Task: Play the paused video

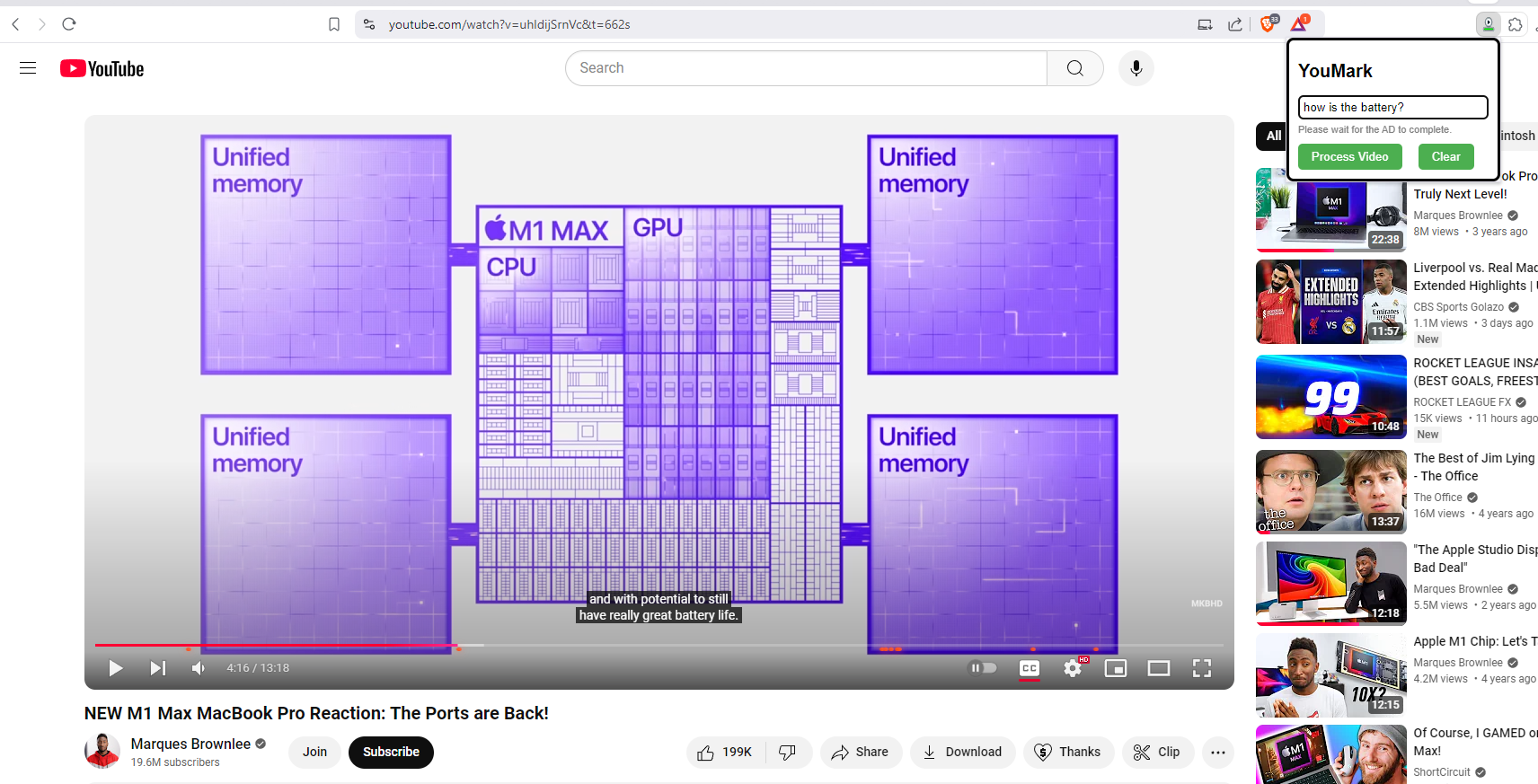Action: point(115,668)
